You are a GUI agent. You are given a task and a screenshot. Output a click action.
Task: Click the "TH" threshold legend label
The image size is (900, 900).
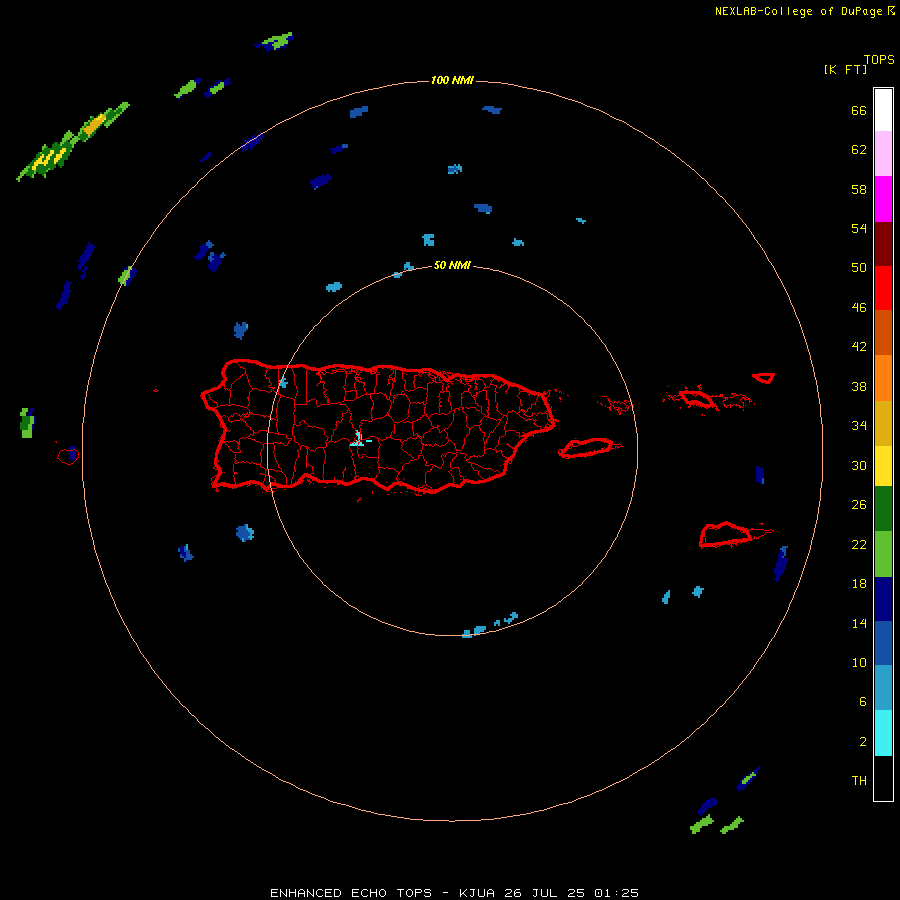pos(859,781)
